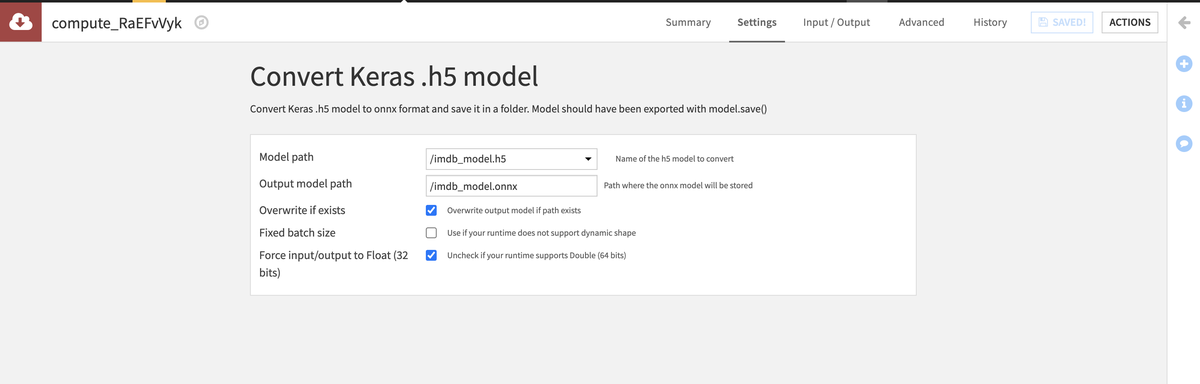The width and height of the screenshot is (1200, 384).
Task: Click the Output model path input field
Action: click(x=511, y=186)
